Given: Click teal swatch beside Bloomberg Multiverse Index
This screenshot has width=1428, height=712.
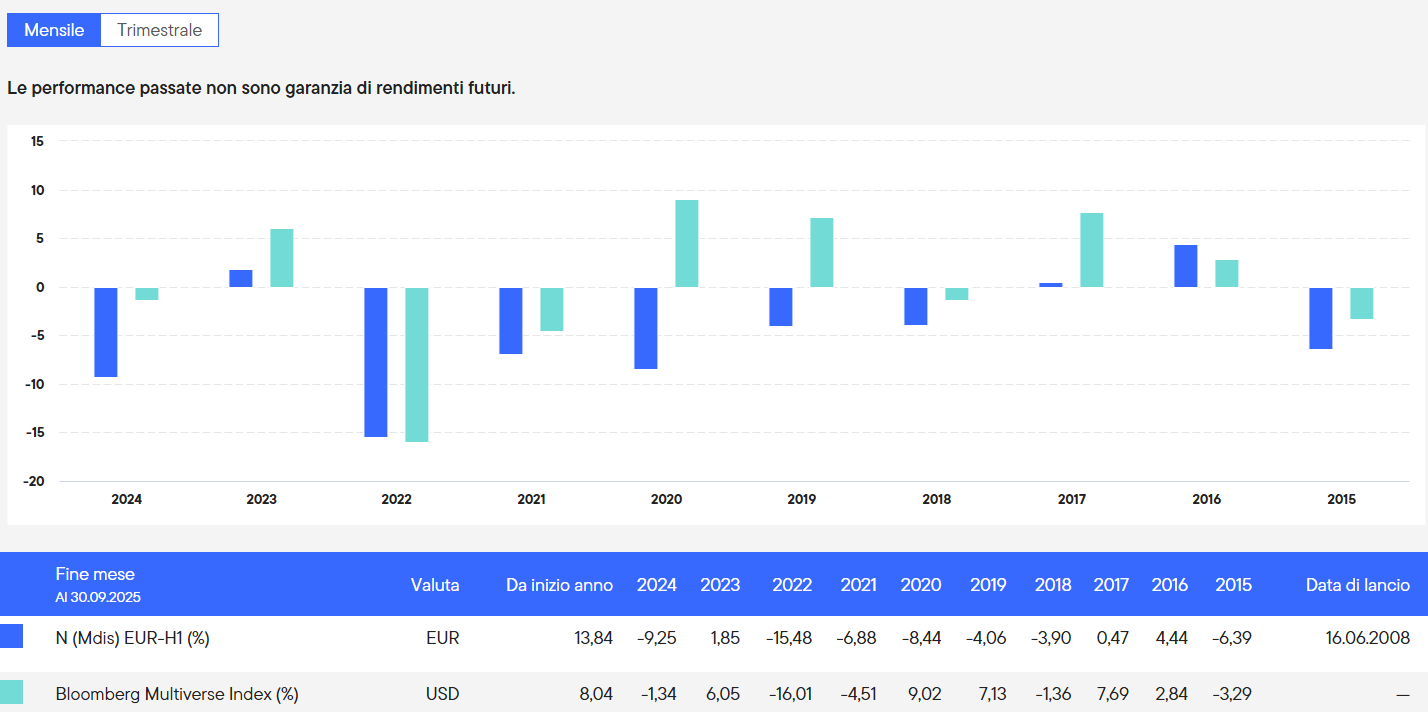Looking at the screenshot, I should click(x=12, y=693).
